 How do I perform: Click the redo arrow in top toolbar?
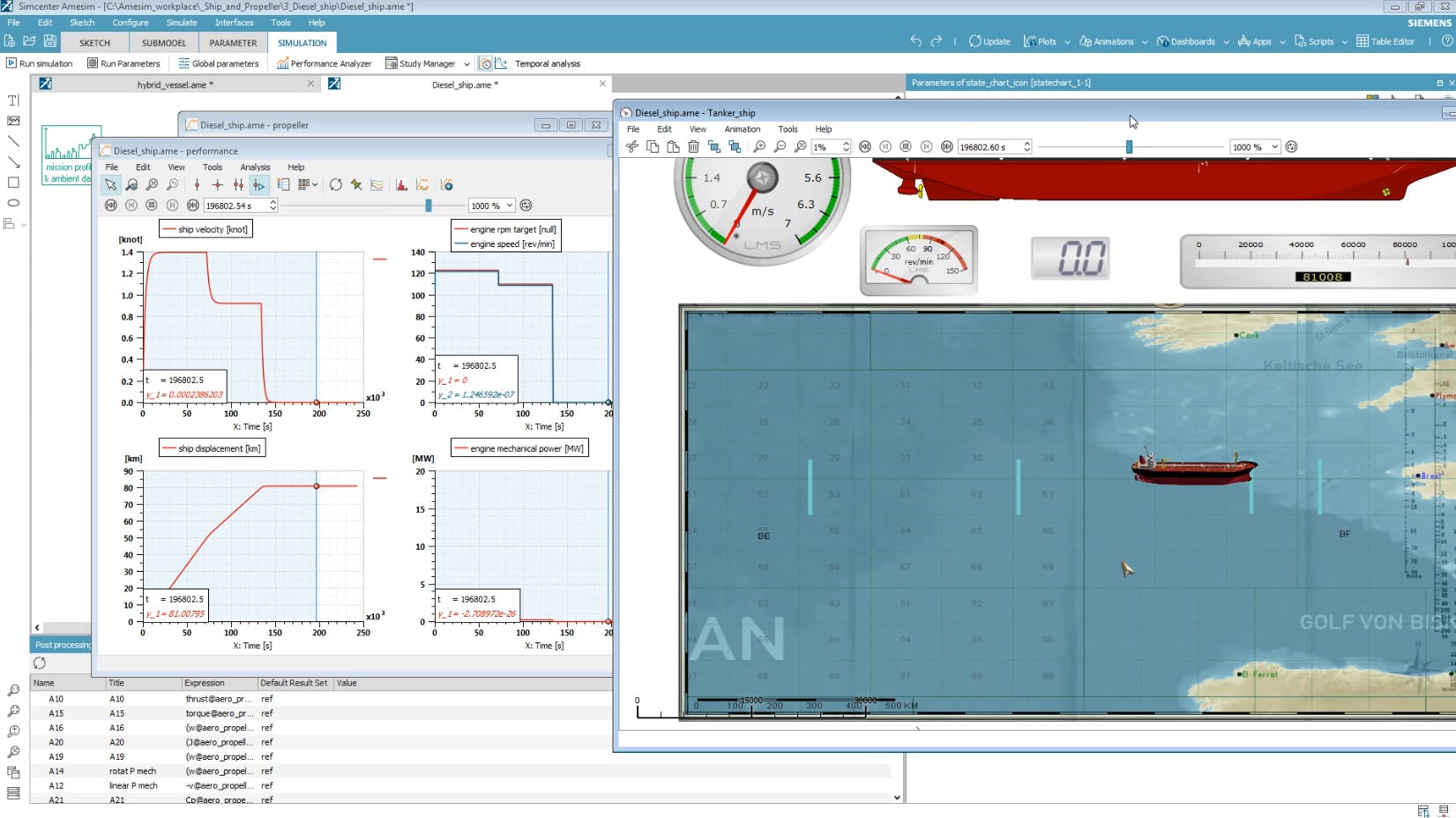coord(937,41)
